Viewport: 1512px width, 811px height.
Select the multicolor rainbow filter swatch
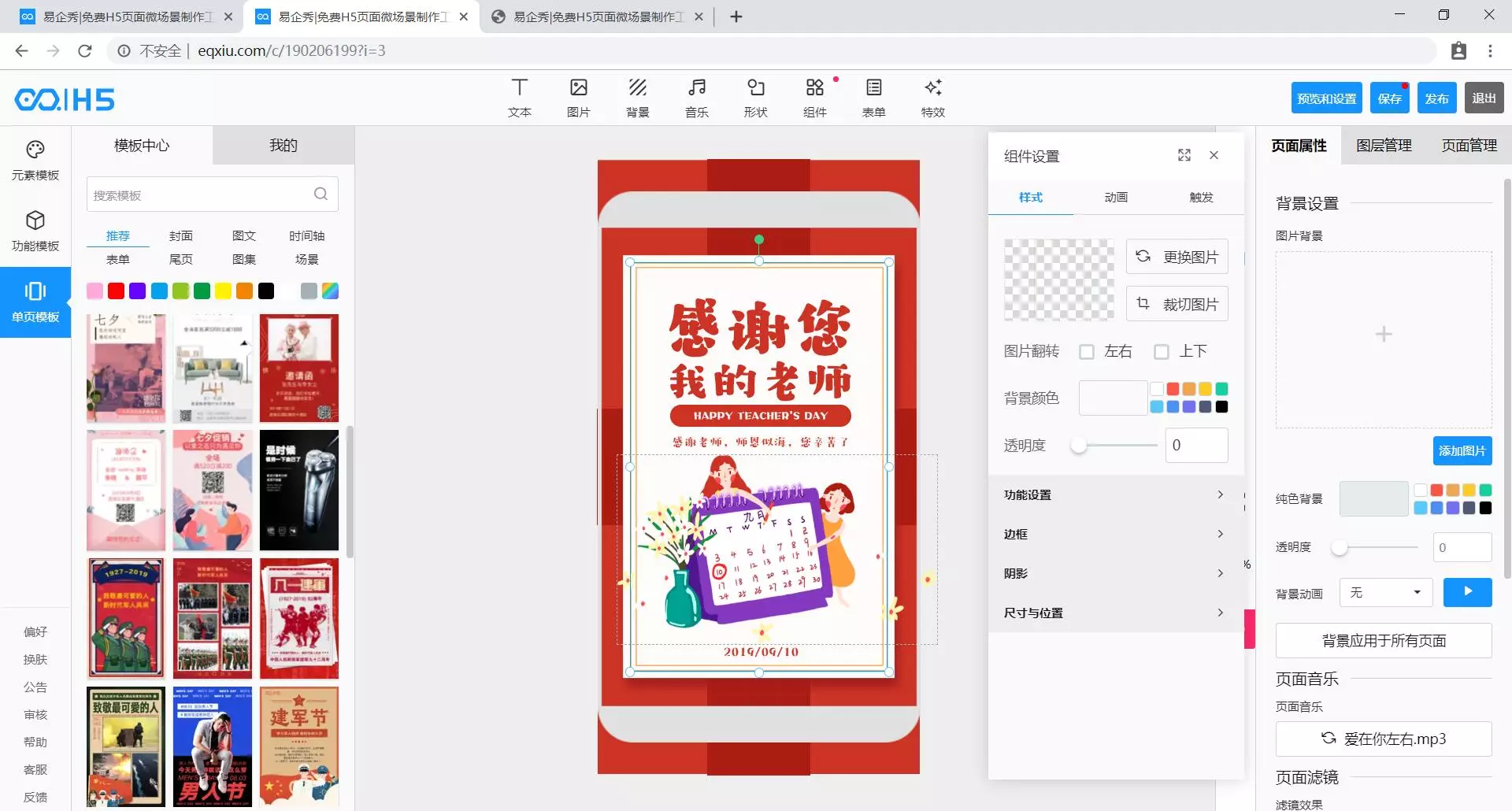[331, 291]
